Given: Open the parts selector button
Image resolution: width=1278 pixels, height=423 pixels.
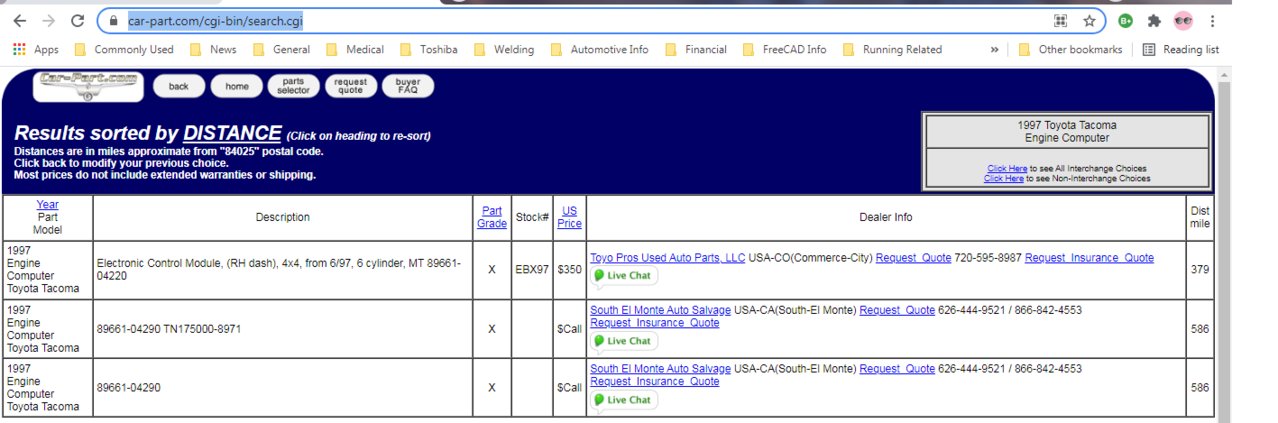Looking at the screenshot, I should pyautogui.click(x=293, y=86).
